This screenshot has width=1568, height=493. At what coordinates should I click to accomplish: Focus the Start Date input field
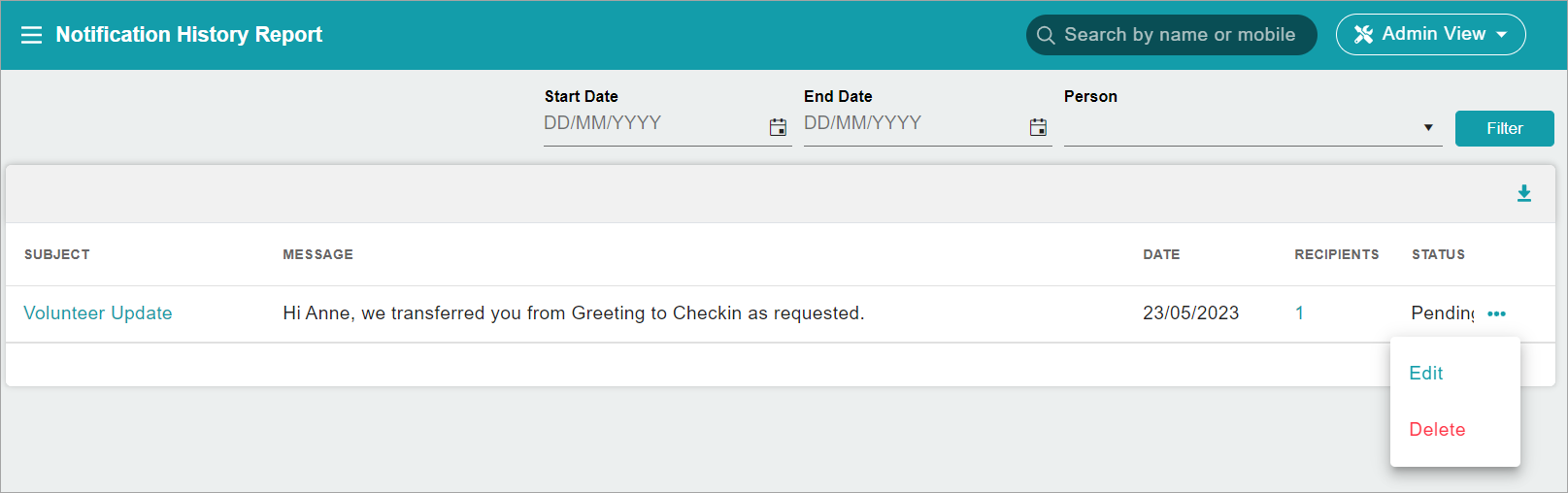654,124
